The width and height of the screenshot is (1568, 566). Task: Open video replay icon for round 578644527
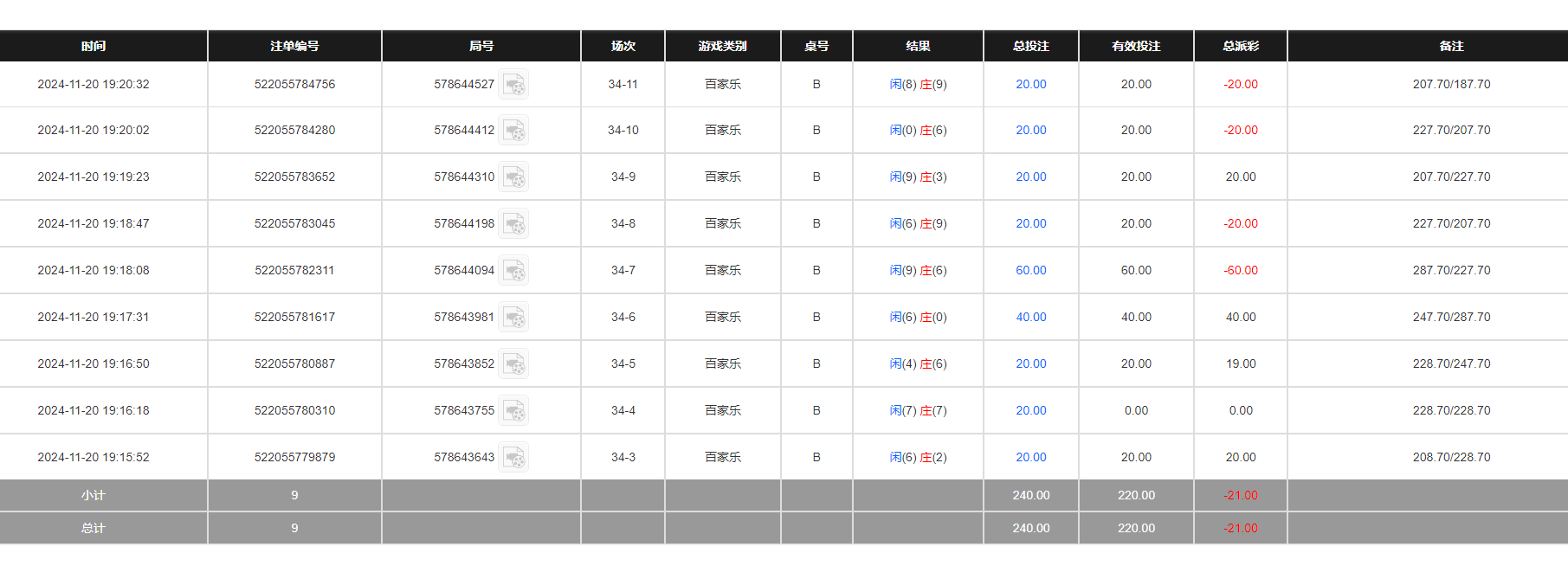(x=513, y=84)
